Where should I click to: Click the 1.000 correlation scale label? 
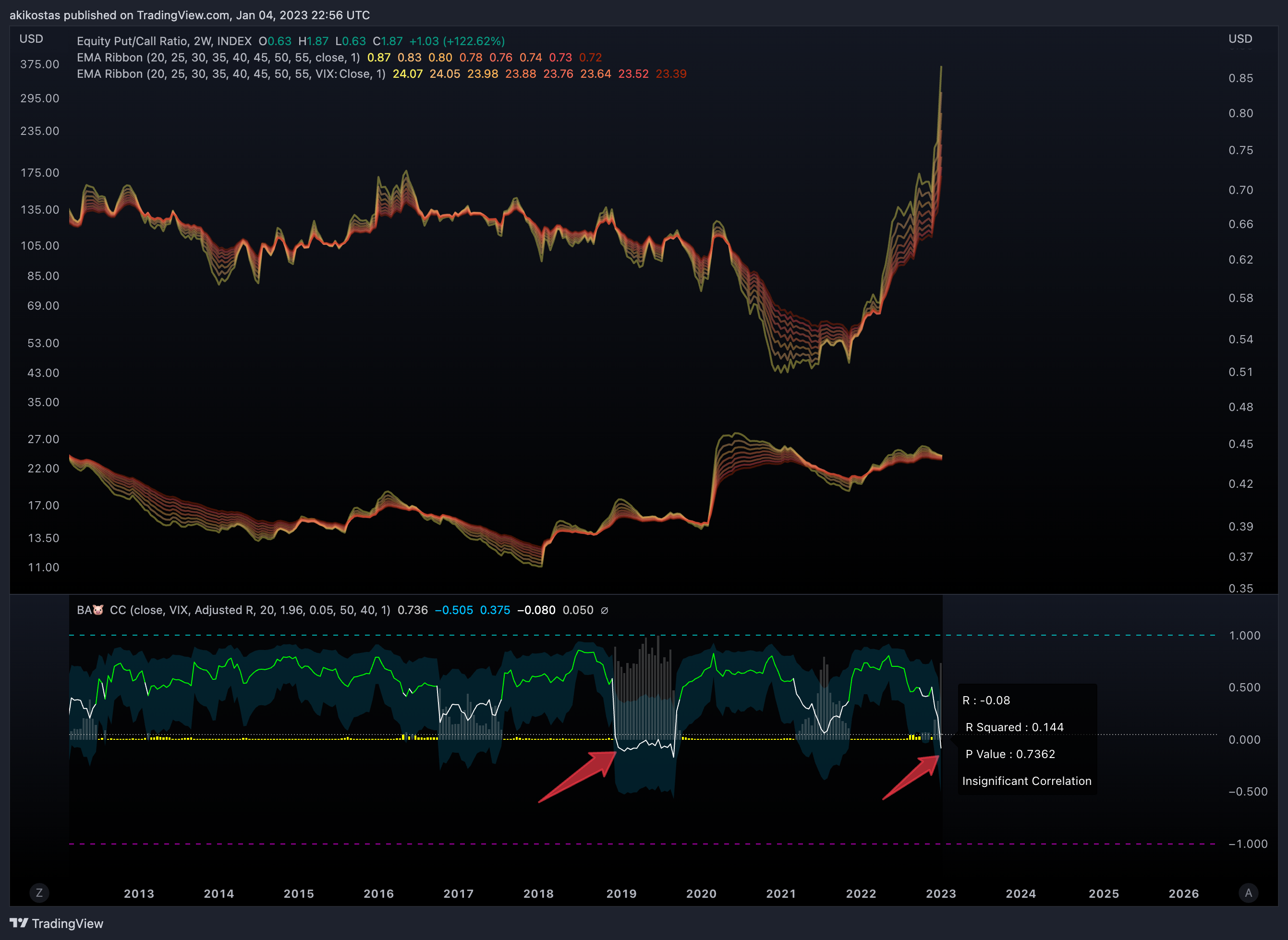click(1245, 636)
